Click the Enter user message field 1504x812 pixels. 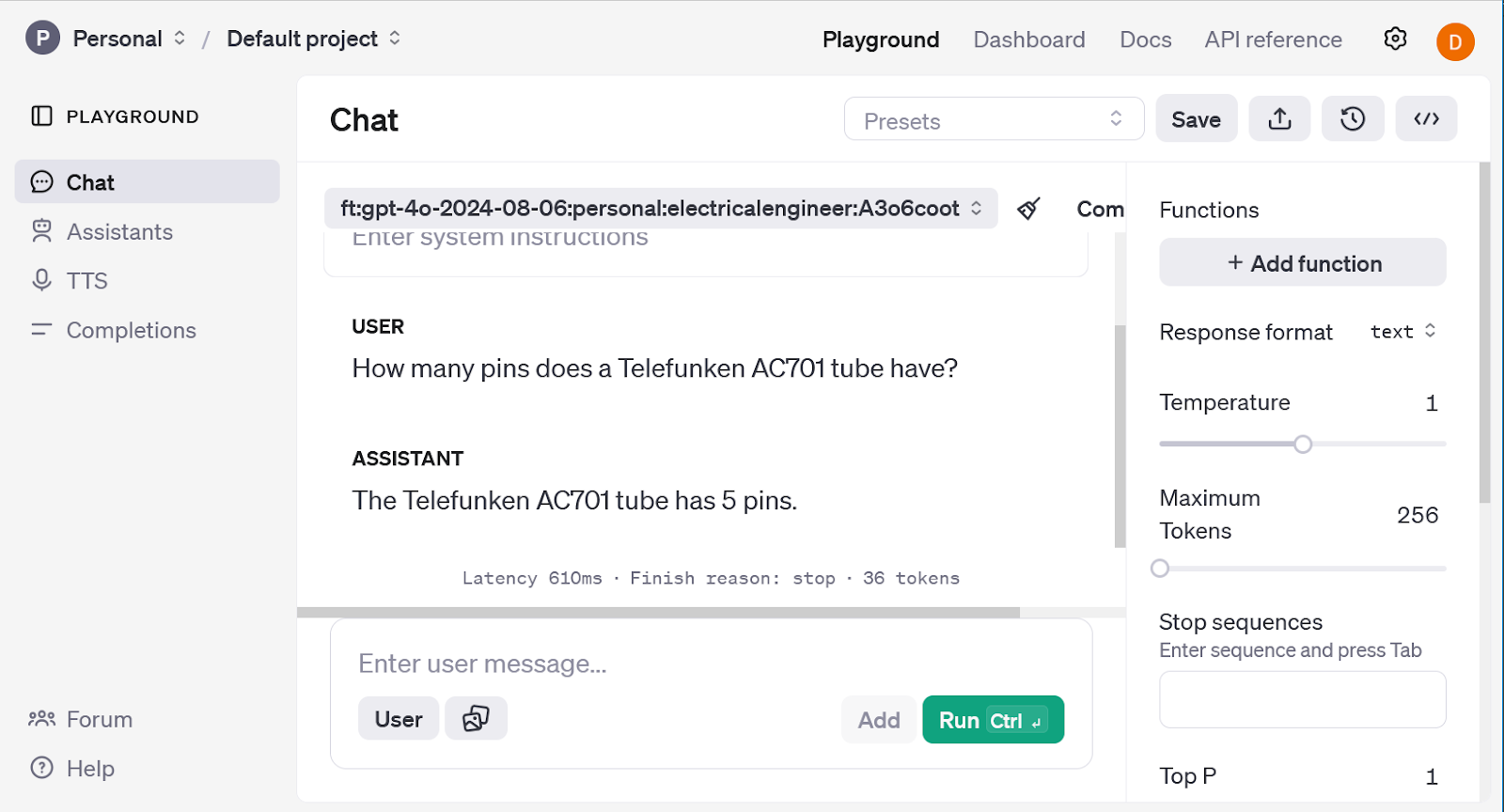(710, 664)
